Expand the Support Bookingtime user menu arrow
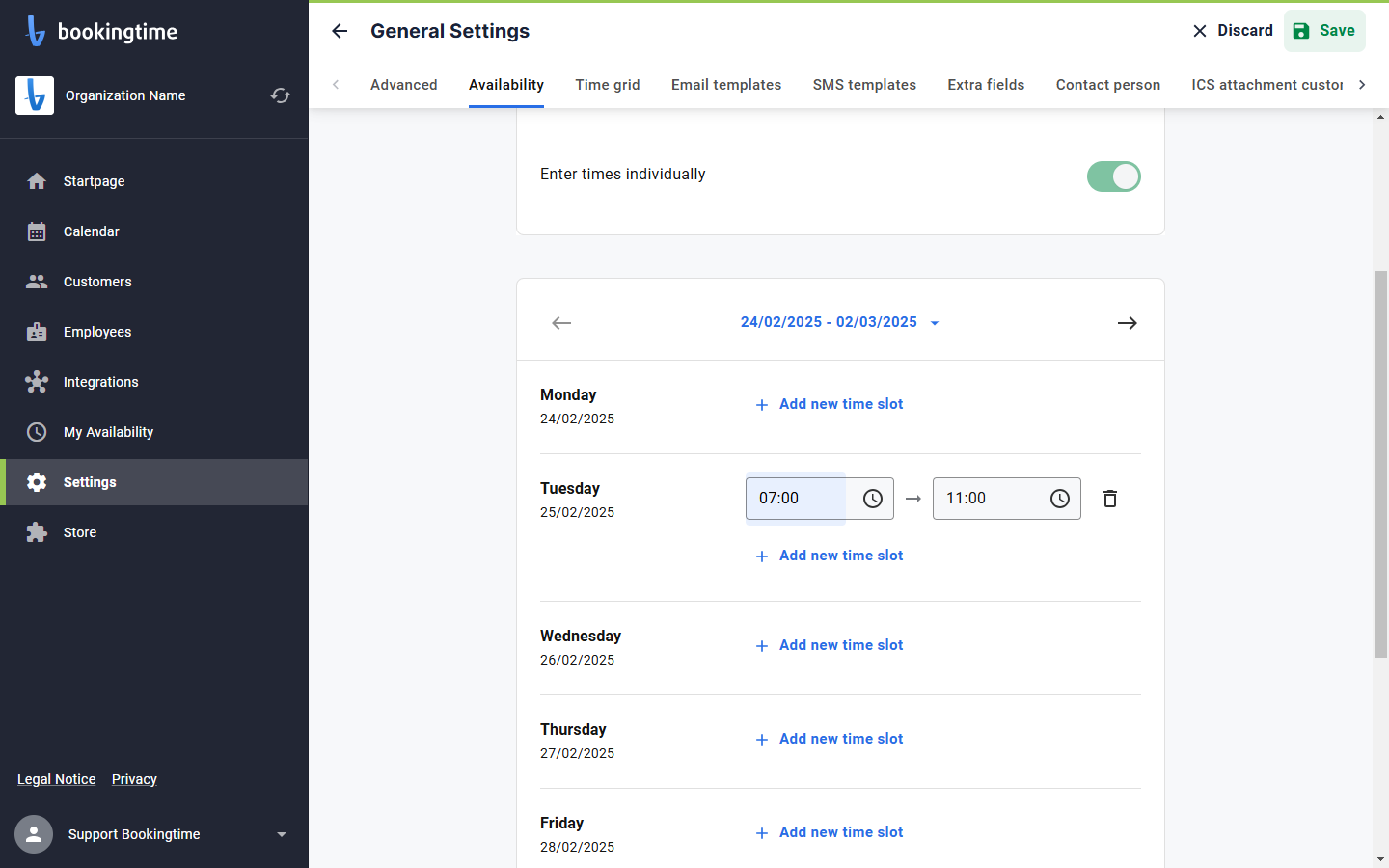The width and height of the screenshot is (1389, 868). coord(282,834)
